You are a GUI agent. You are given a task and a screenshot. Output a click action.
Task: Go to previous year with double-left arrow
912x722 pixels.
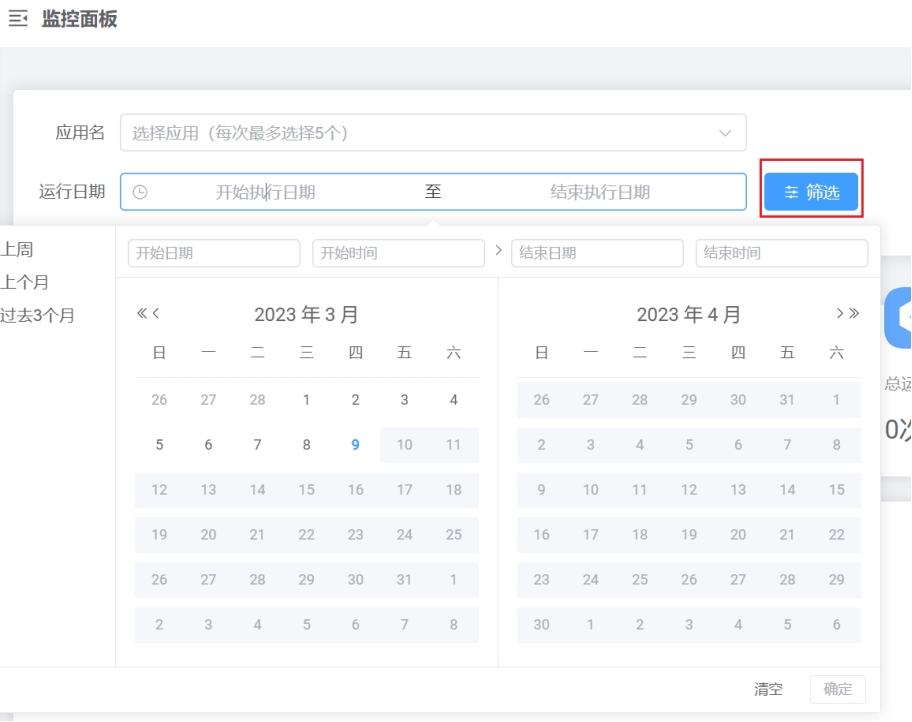141,314
